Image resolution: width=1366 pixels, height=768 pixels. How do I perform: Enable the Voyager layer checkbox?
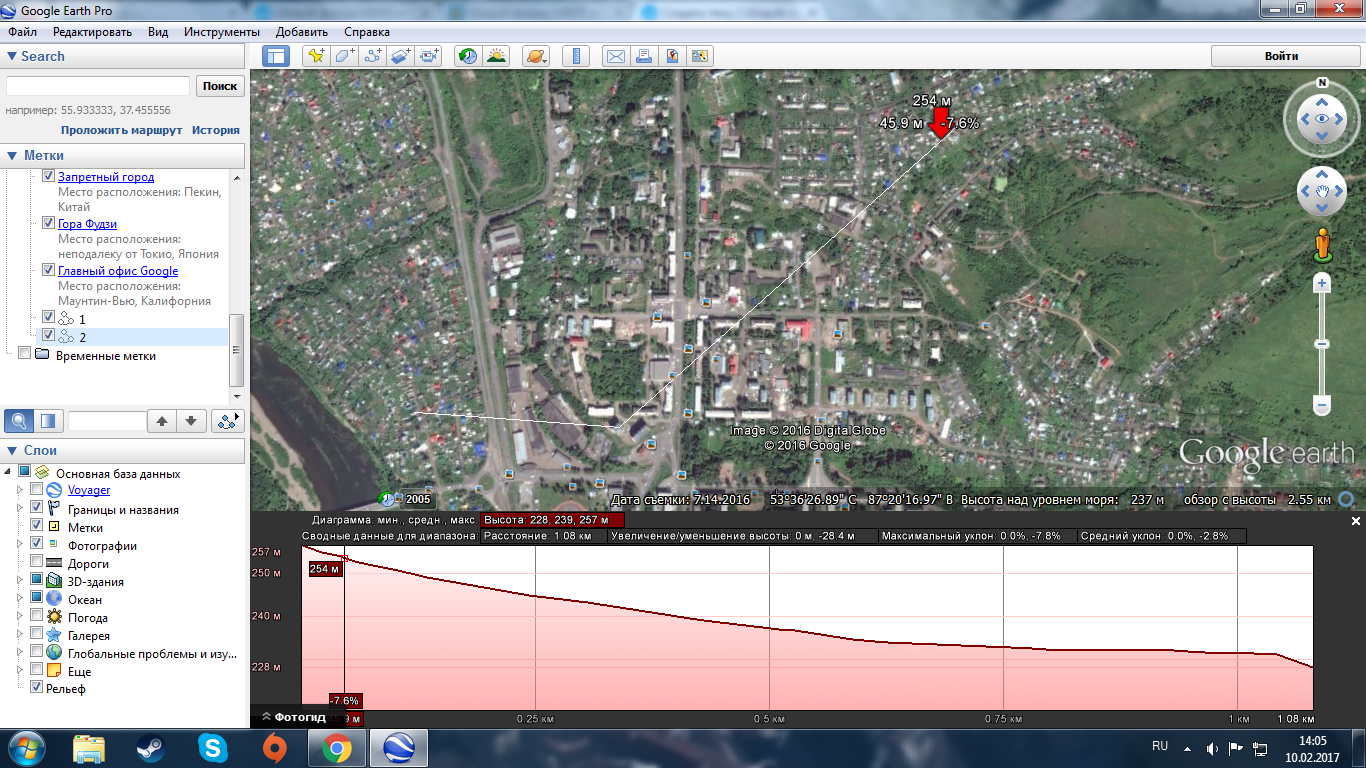click(36, 490)
